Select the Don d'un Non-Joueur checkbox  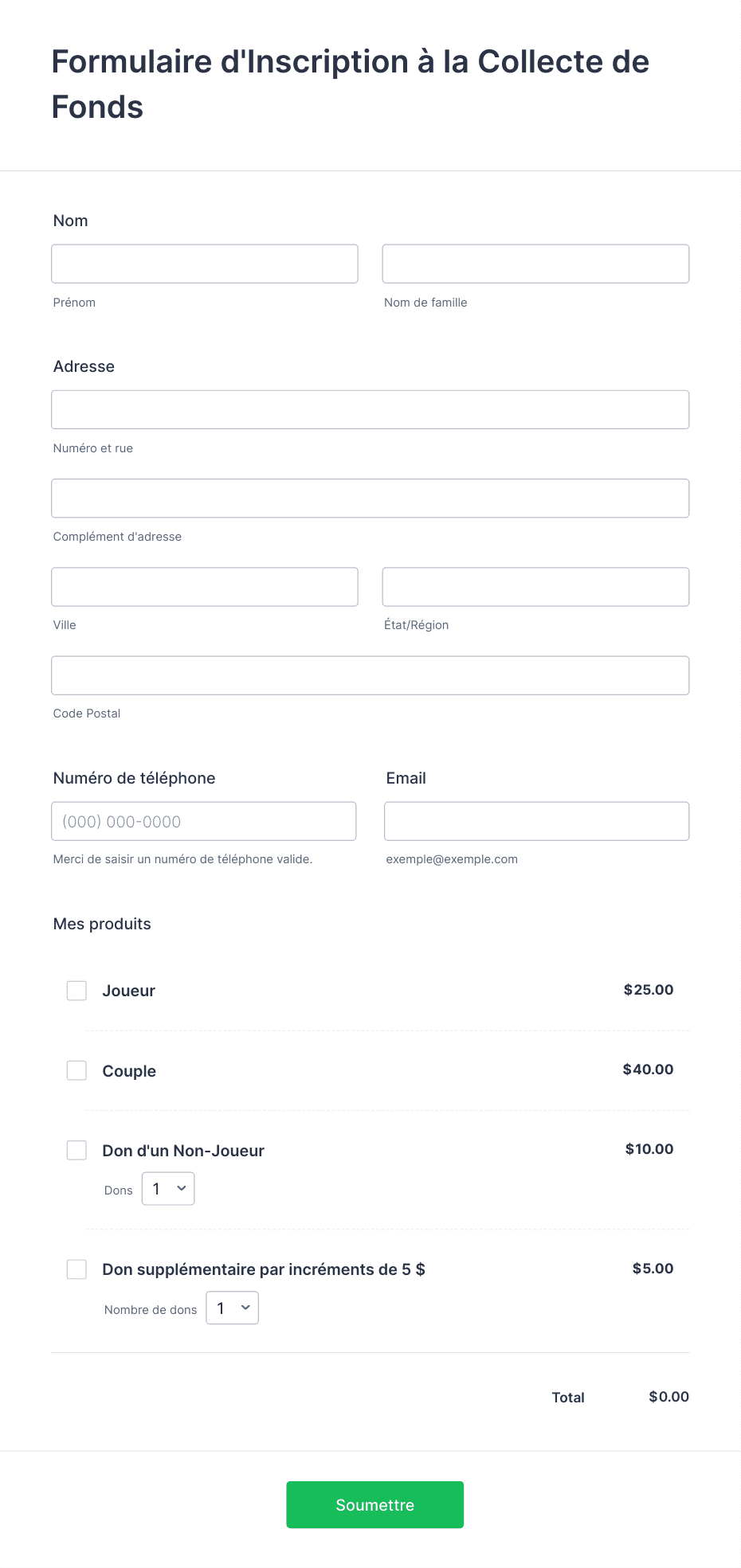pyautogui.click(x=76, y=1150)
